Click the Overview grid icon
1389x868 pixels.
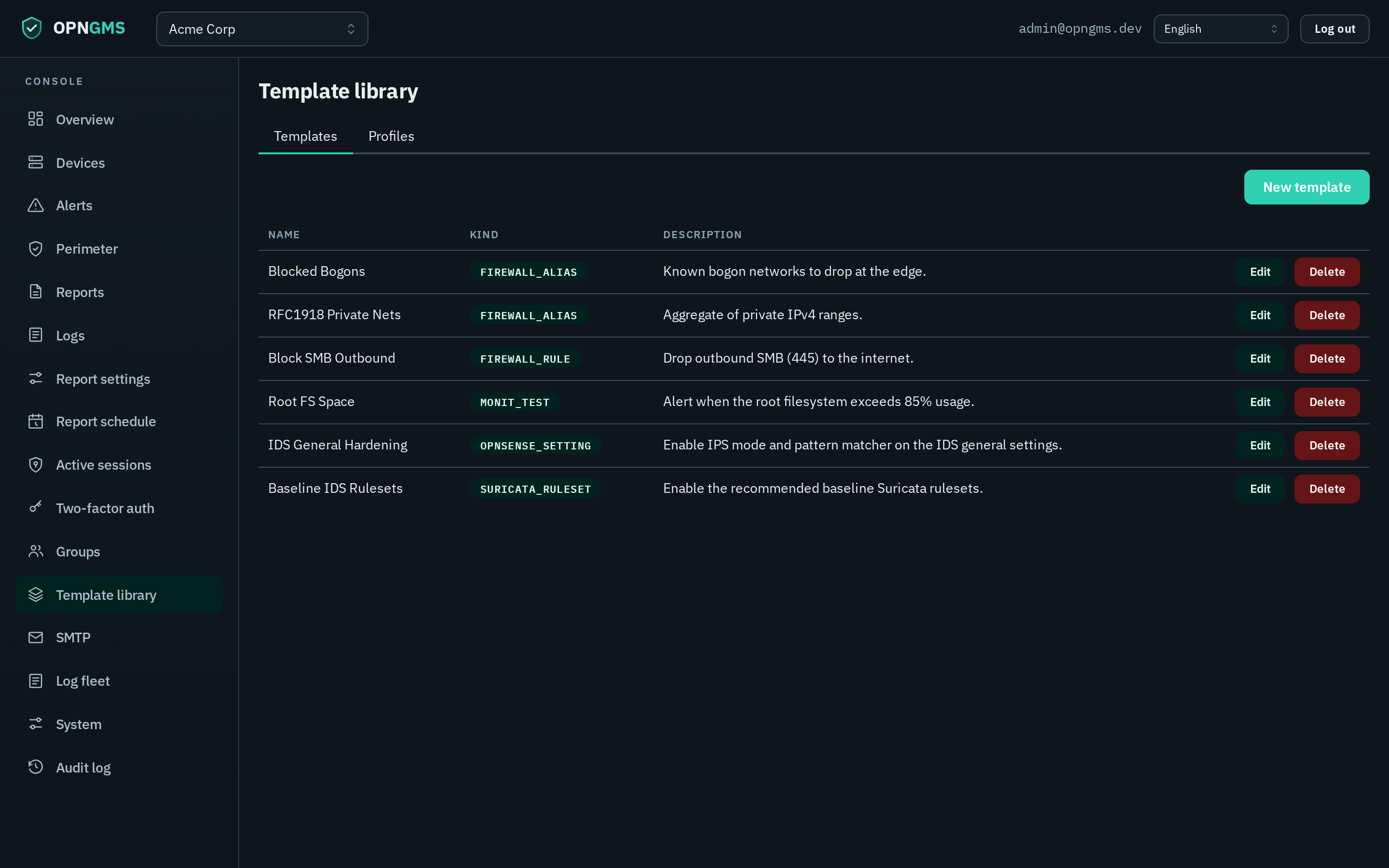coord(36,119)
